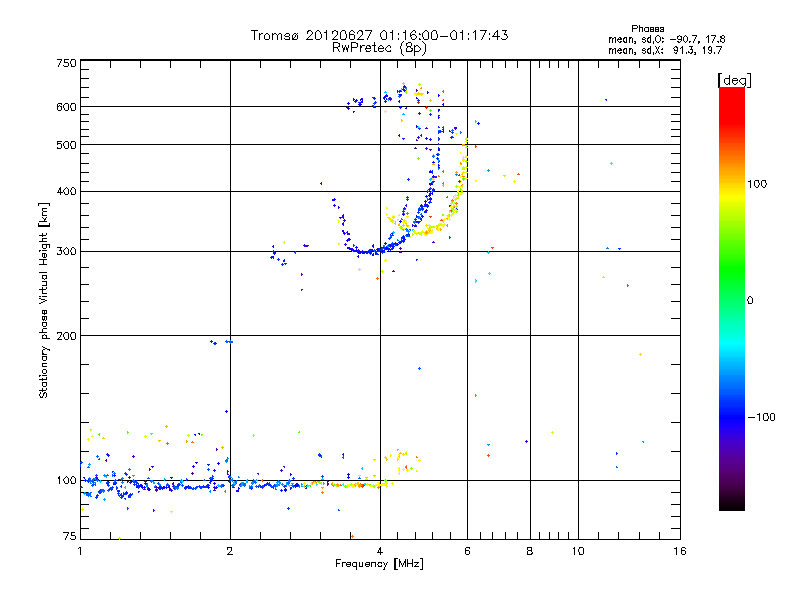Click the y-axis tick label '75'
The width and height of the screenshot is (800, 600).
tap(70, 536)
